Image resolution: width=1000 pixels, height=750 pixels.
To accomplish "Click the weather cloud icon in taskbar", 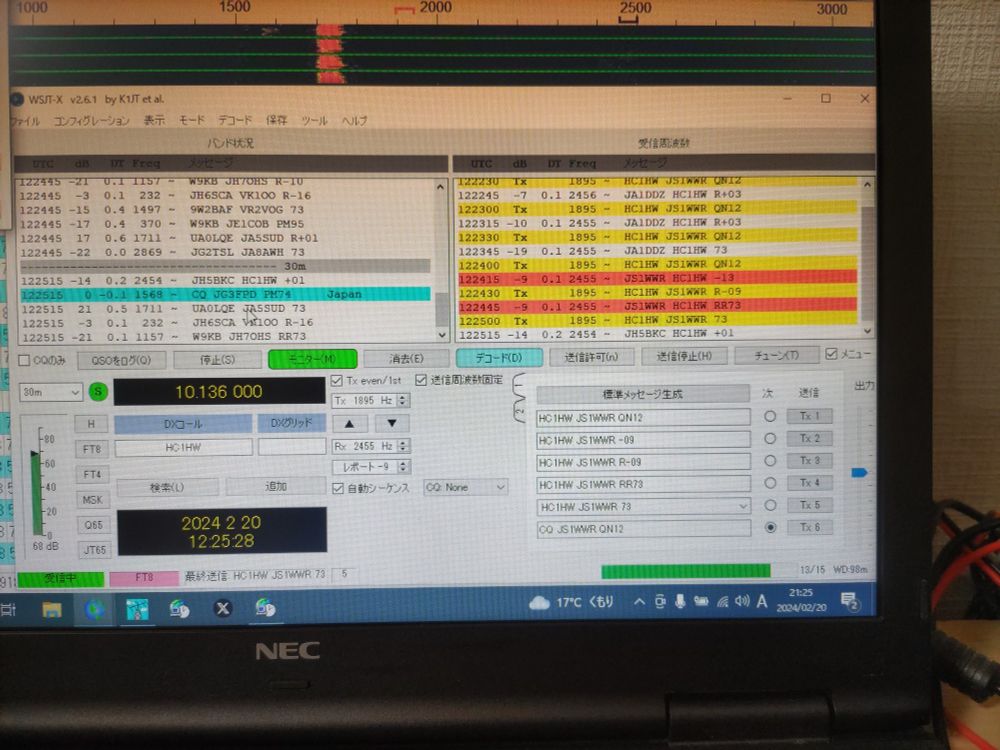I will pos(540,603).
